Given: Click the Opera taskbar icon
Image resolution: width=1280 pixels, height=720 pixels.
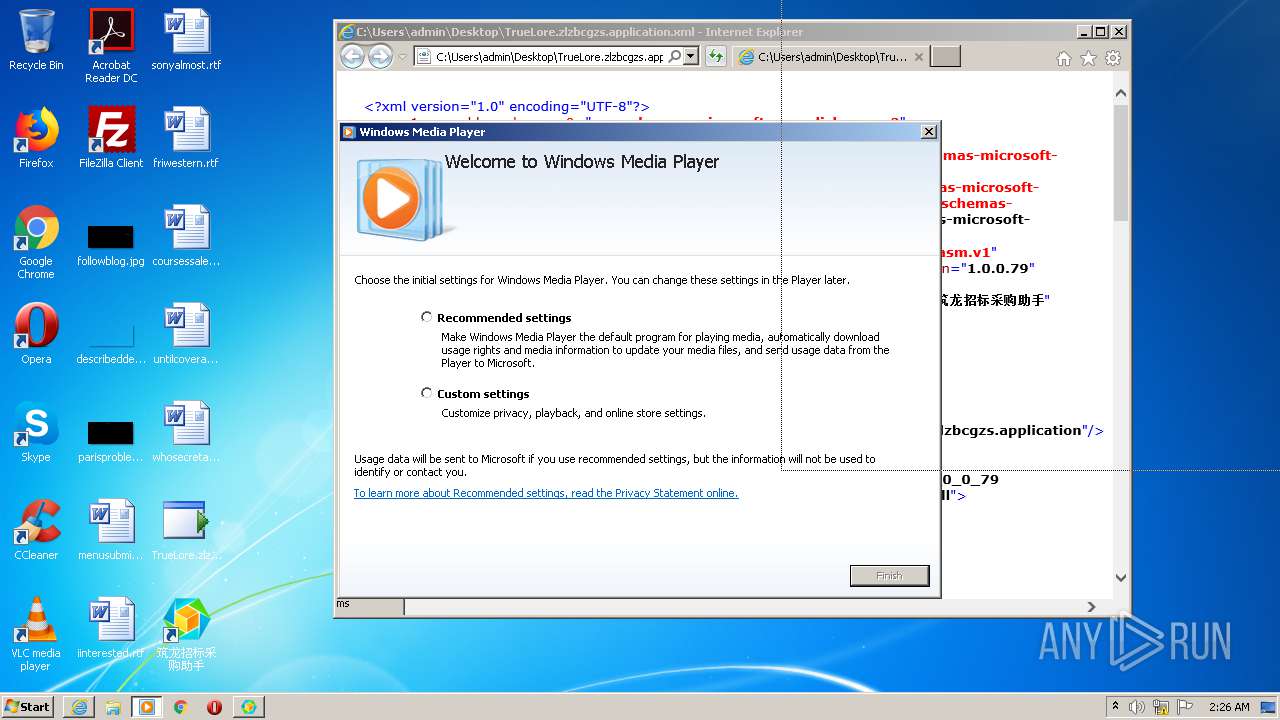Looking at the screenshot, I should pyautogui.click(x=214, y=707).
